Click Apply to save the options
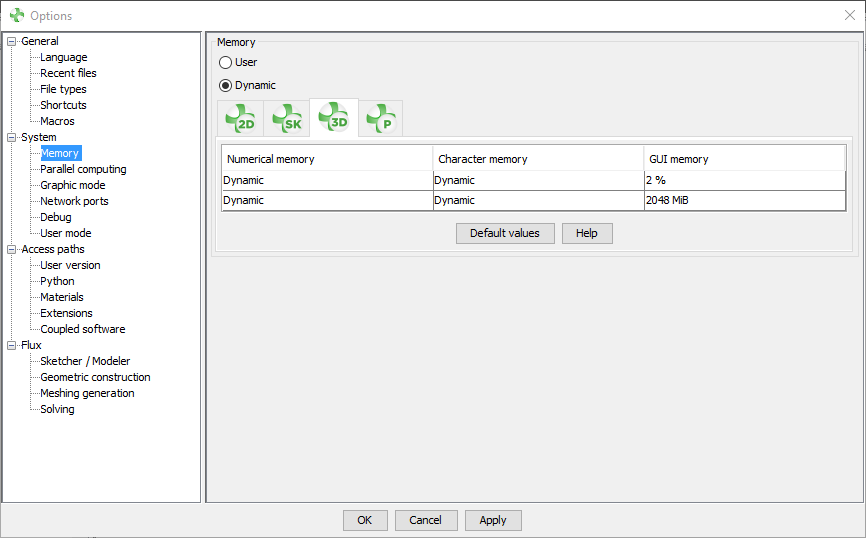This screenshot has width=866, height=538. click(493, 520)
